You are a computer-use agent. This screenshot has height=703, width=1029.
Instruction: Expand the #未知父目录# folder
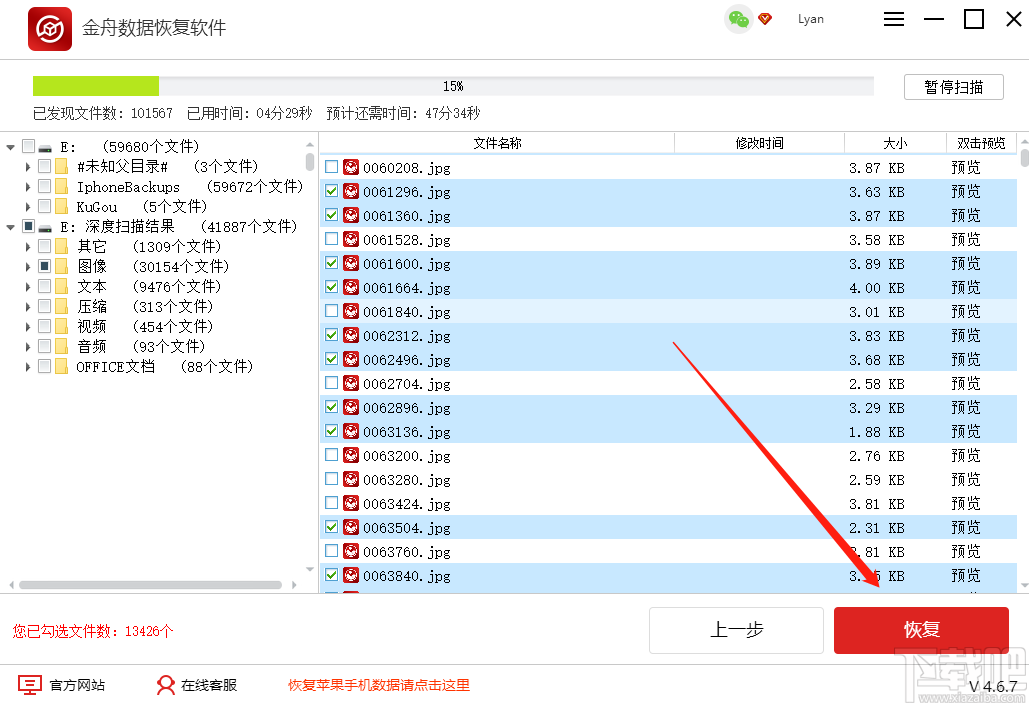tap(28, 167)
